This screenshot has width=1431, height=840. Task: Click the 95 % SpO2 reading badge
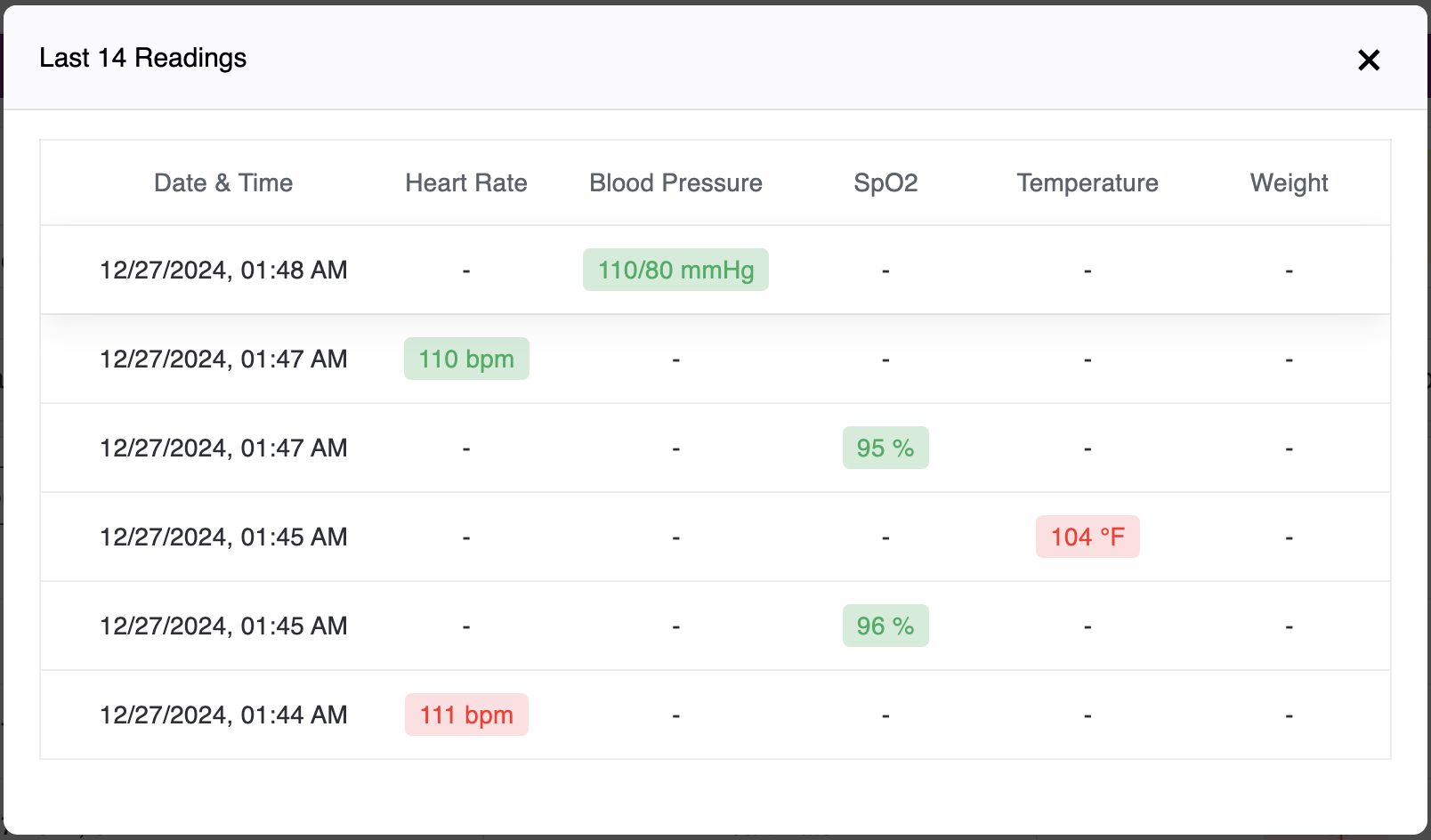(x=885, y=448)
